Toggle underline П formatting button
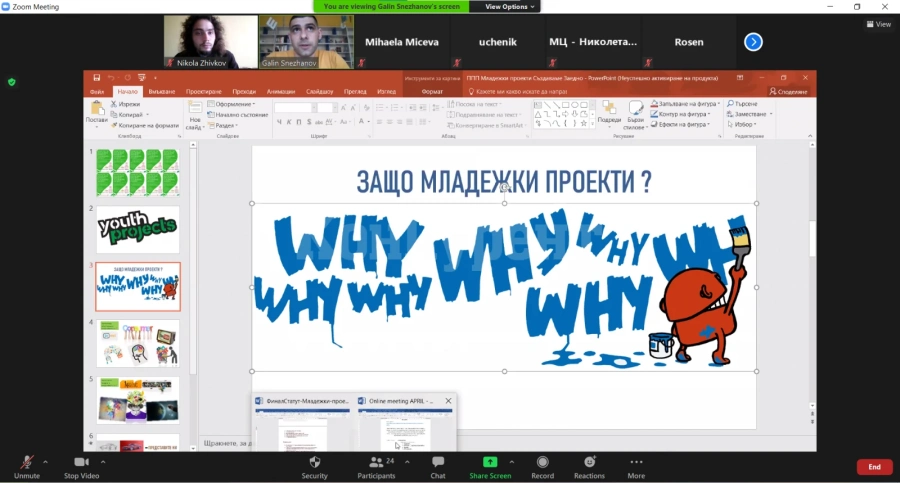Screen dimensions: 900x483 point(299,122)
